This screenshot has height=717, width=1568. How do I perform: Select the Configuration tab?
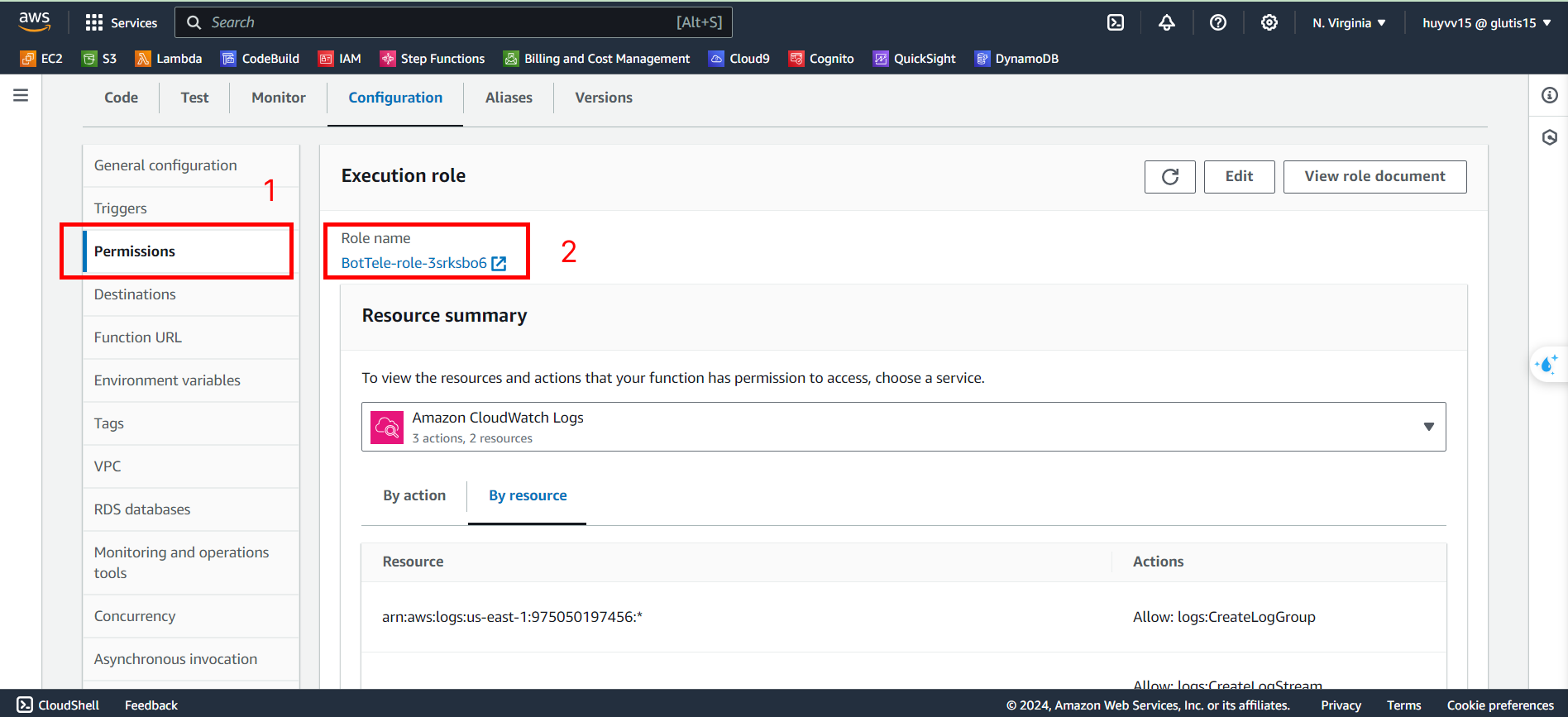tap(395, 98)
